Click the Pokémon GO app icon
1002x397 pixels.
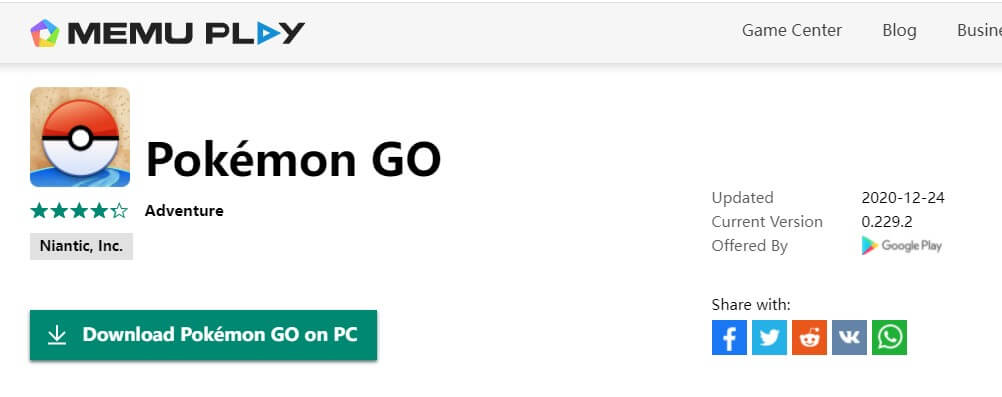pyautogui.click(x=80, y=137)
